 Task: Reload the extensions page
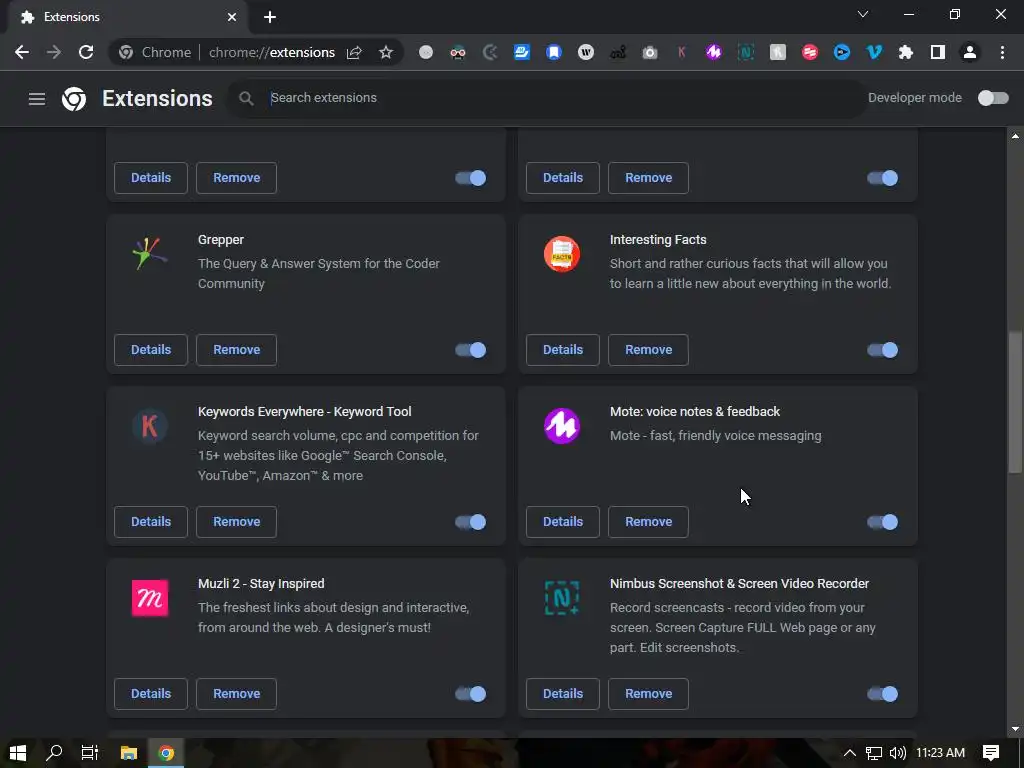coord(86,52)
